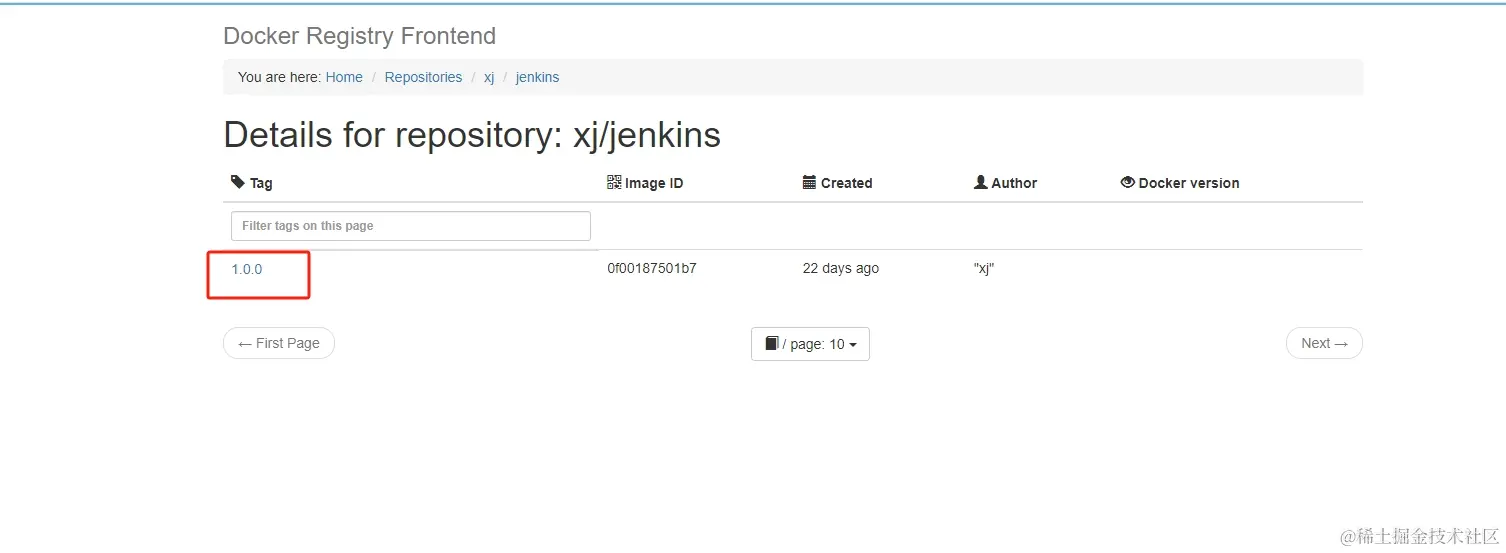This screenshot has height=553, width=1506.
Task: Click the First Page button
Action: coord(279,343)
